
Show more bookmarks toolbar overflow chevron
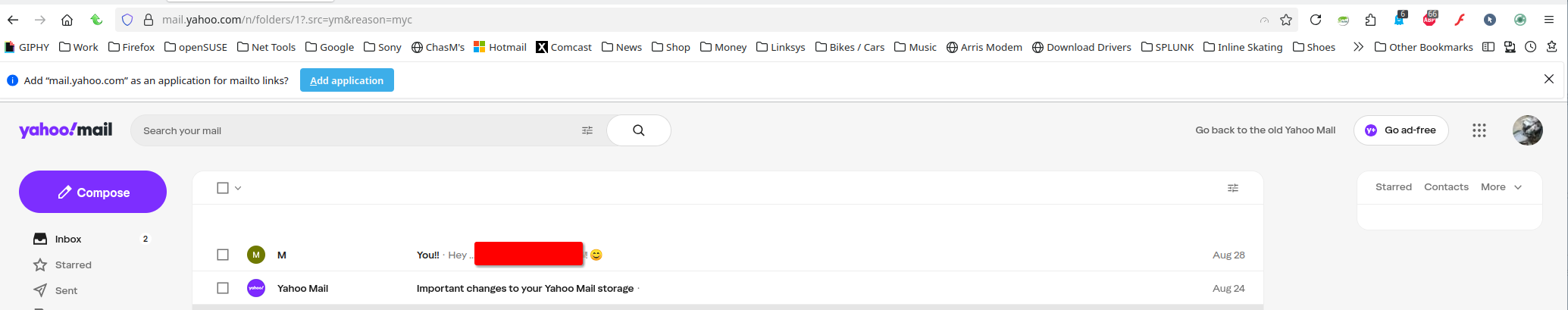[x=1358, y=47]
